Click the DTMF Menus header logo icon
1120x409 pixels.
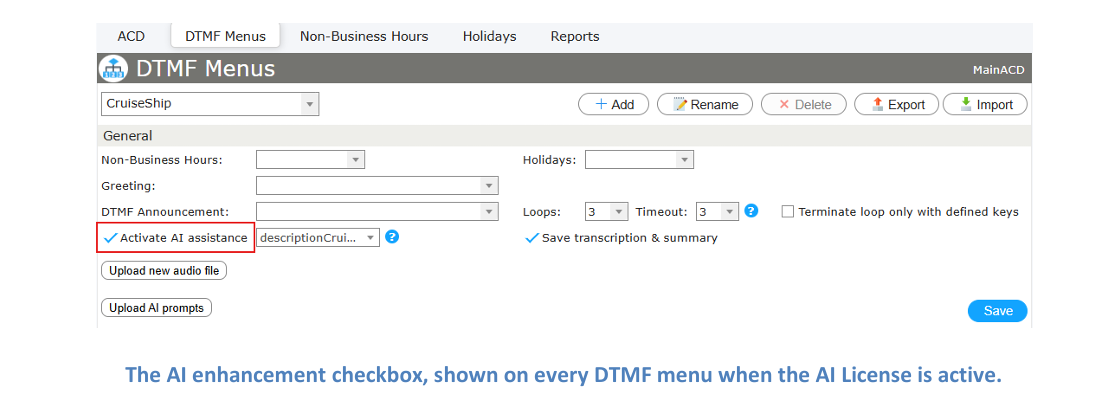[x=114, y=69]
